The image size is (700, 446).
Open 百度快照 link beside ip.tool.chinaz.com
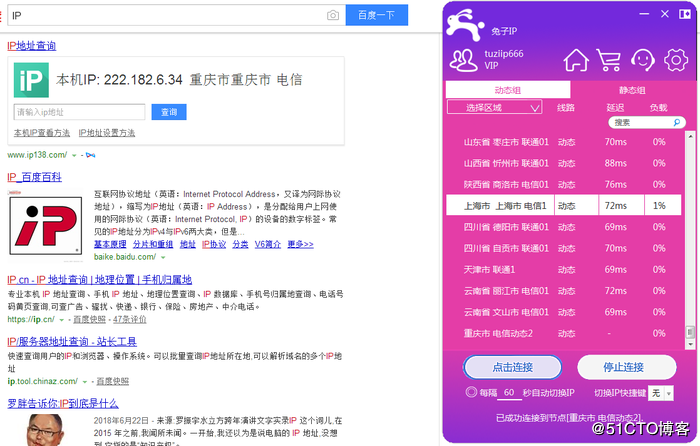click(112, 381)
